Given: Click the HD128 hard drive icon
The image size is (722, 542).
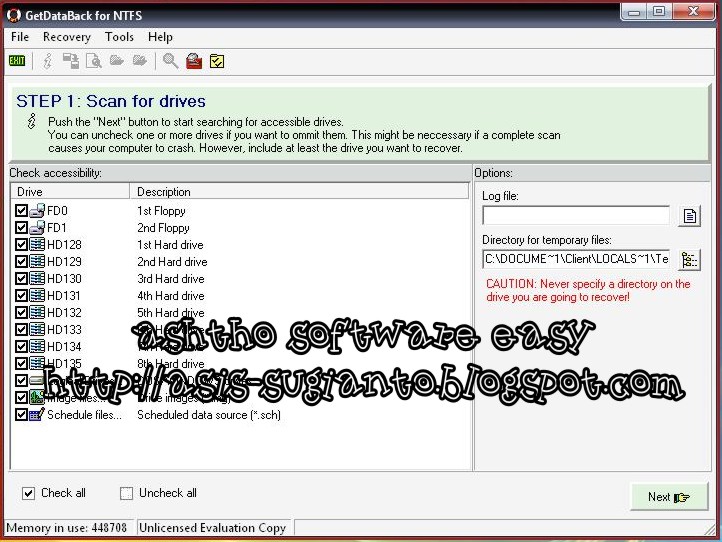Looking at the screenshot, I should (x=37, y=245).
